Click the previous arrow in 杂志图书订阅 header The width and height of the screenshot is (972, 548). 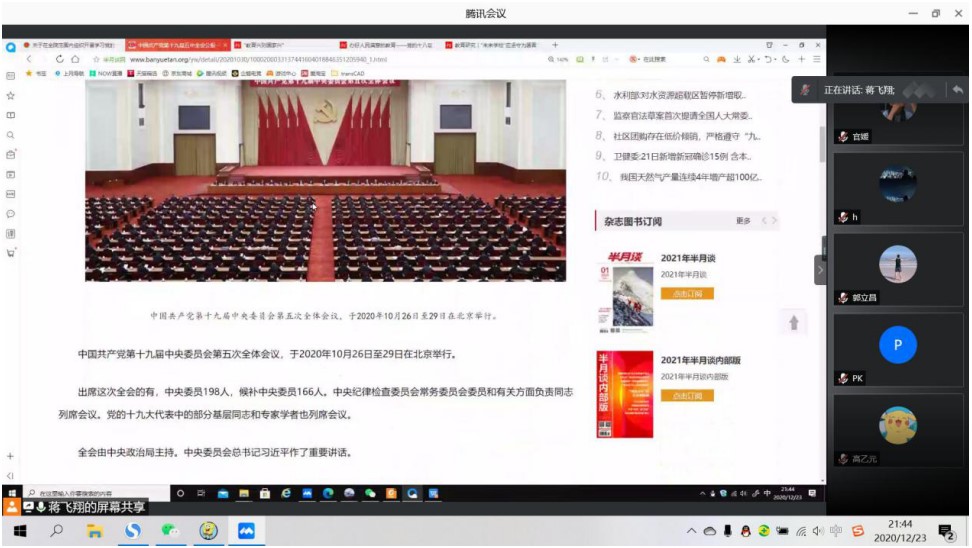point(764,221)
